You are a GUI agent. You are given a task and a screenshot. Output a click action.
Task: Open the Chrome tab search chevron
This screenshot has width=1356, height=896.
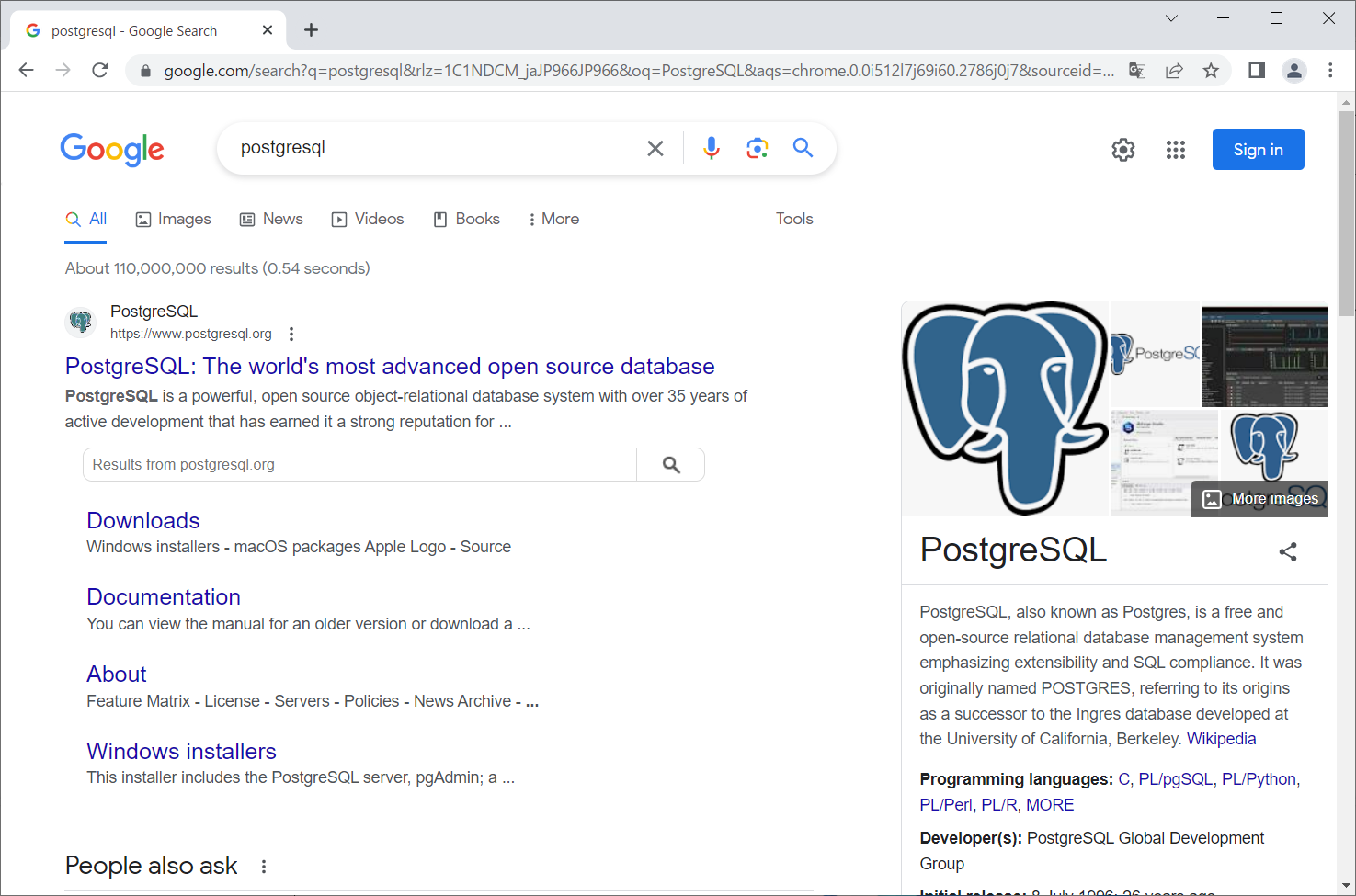[1171, 18]
